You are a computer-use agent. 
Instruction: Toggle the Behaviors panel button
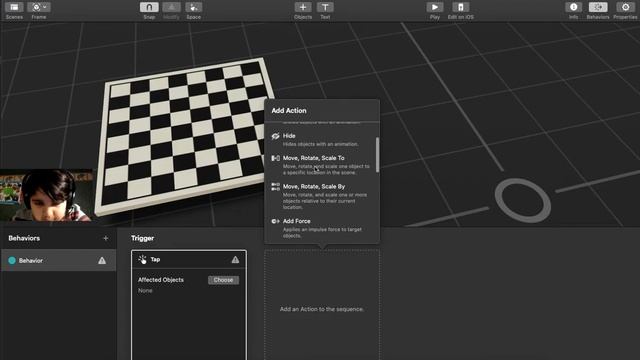(598, 7)
